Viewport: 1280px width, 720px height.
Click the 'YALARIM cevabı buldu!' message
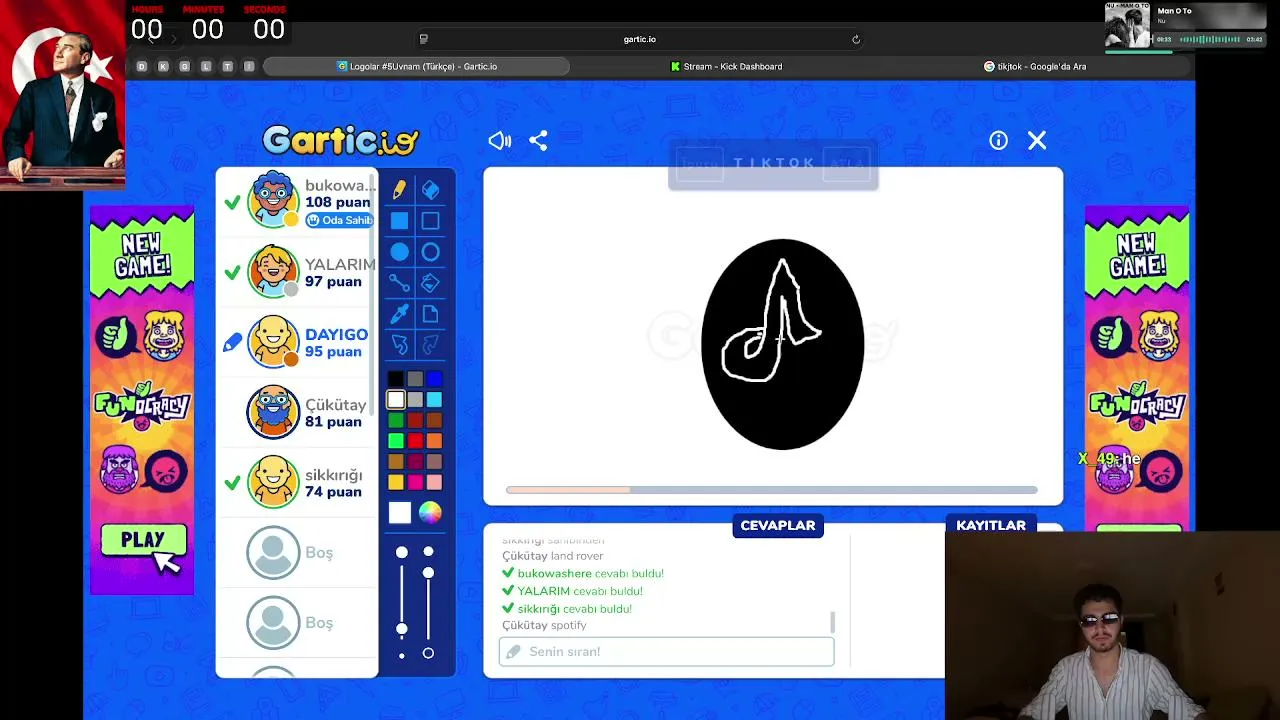pyautogui.click(x=572, y=591)
